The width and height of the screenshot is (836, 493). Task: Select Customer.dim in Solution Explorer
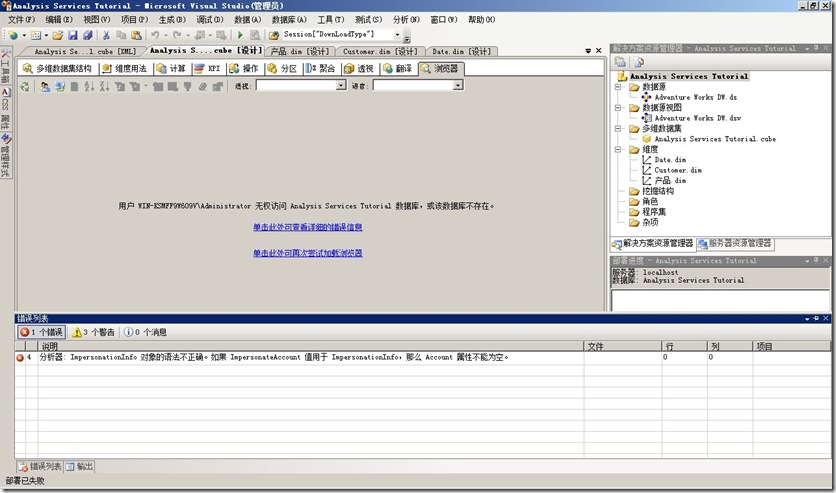pyautogui.click(x=678, y=170)
